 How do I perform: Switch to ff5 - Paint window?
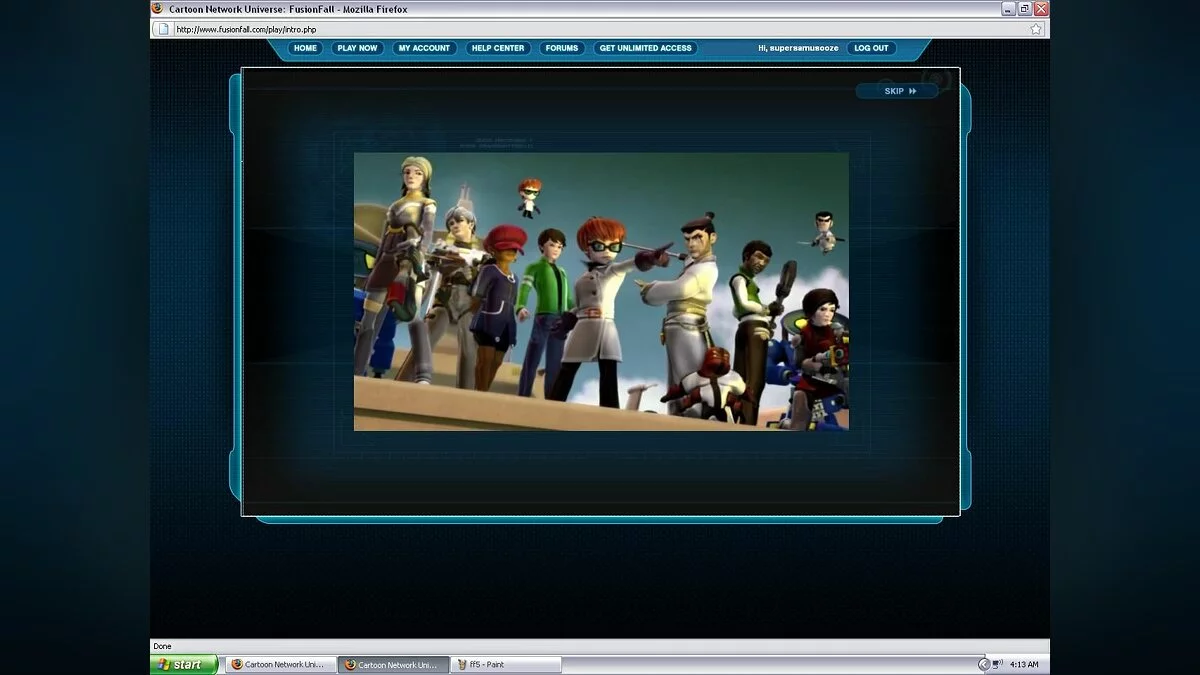click(505, 664)
